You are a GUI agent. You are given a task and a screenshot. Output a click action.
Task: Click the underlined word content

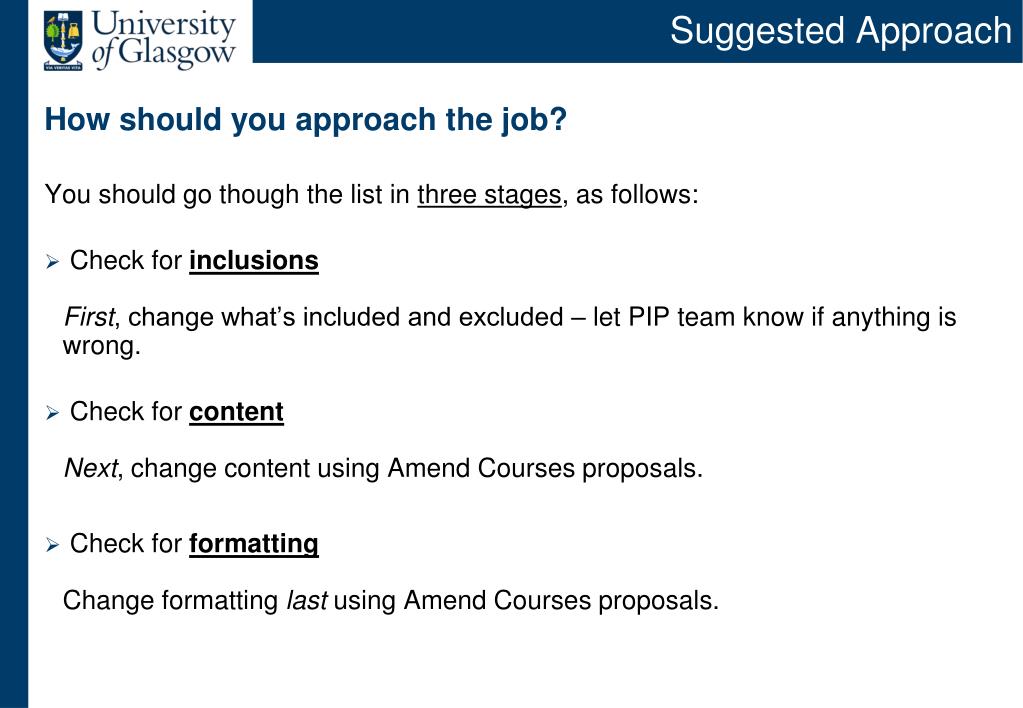[x=236, y=412]
